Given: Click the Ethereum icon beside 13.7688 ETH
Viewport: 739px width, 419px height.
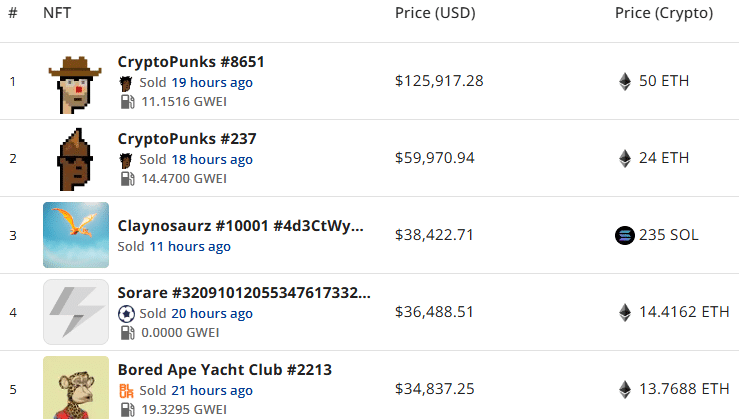Looking at the screenshot, I should (x=625, y=388).
